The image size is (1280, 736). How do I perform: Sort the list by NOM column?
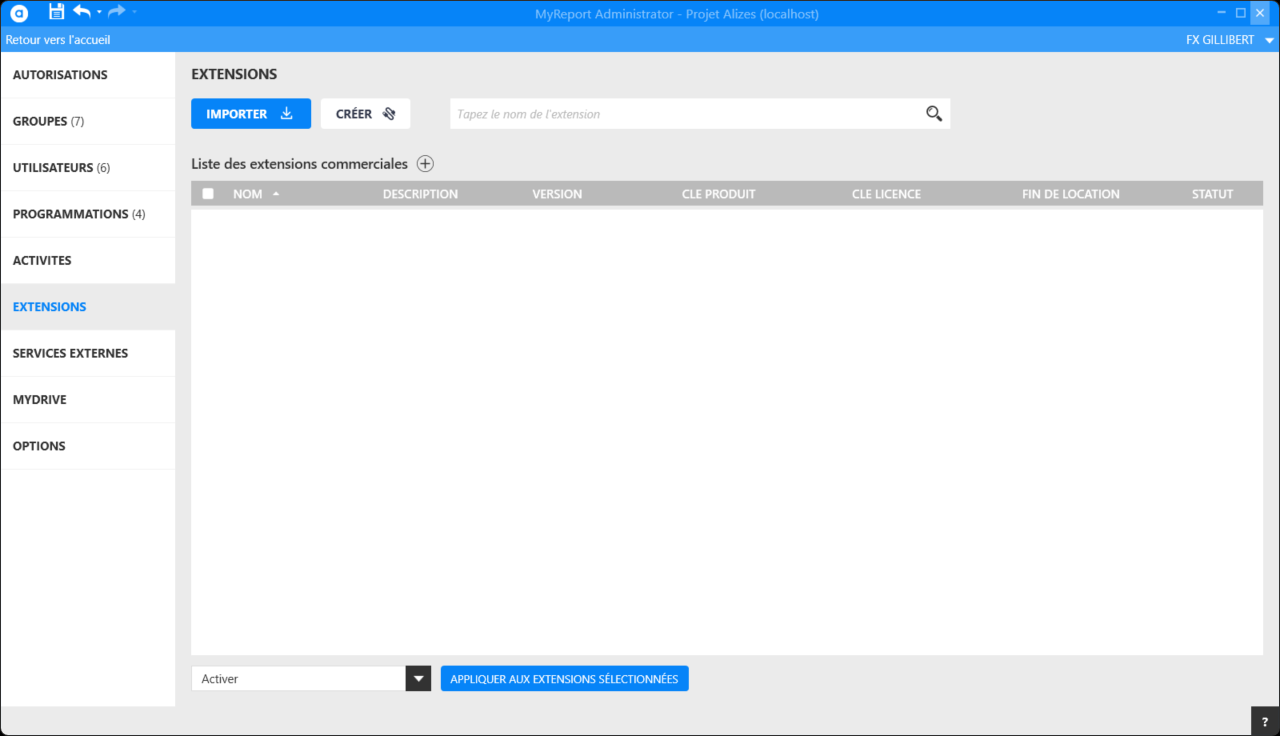[x=248, y=194]
